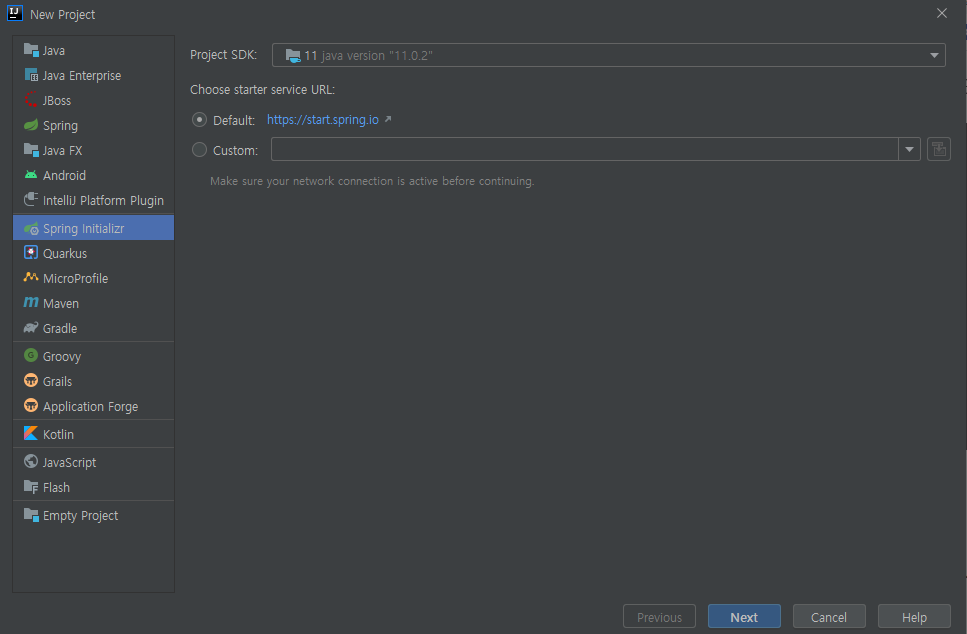Screen dimensions: 967x634
Task: Select the Grails list entry
Action: 94,381
